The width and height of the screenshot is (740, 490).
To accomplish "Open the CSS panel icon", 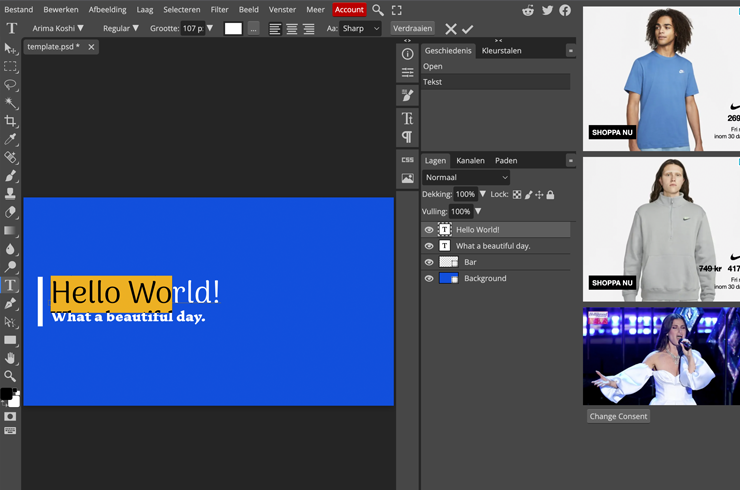I will click(x=407, y=160).
